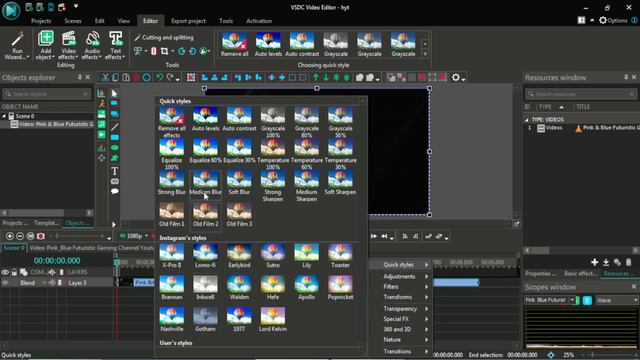Click Auto levels in ribbon quick styles
The height and width of the screenshot is (360, 640).
[x=268, y=44]
